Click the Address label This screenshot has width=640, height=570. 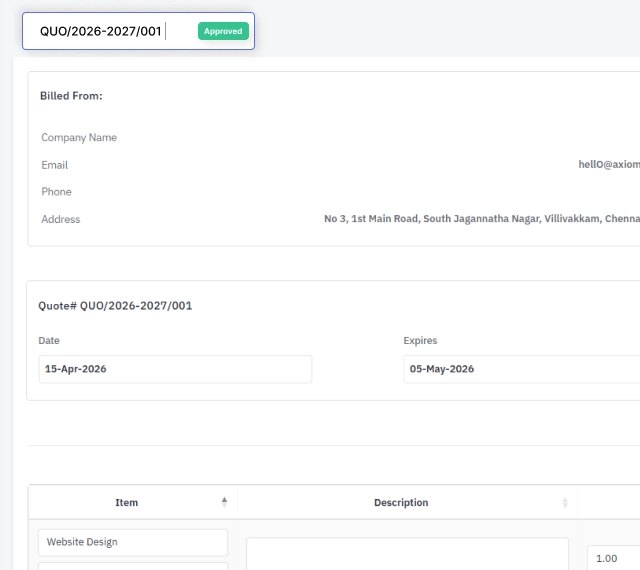(60, 219)
